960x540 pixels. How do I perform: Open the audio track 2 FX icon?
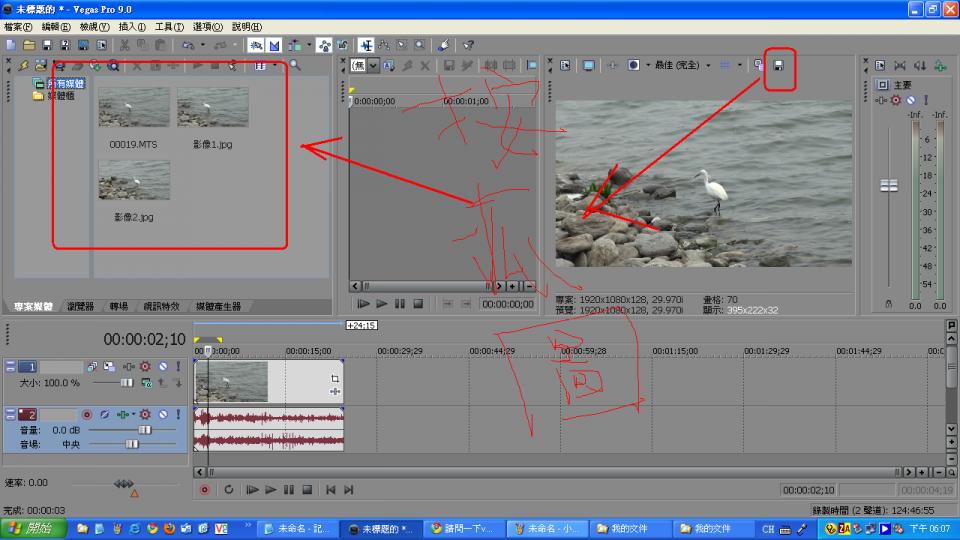pos(123,414)
